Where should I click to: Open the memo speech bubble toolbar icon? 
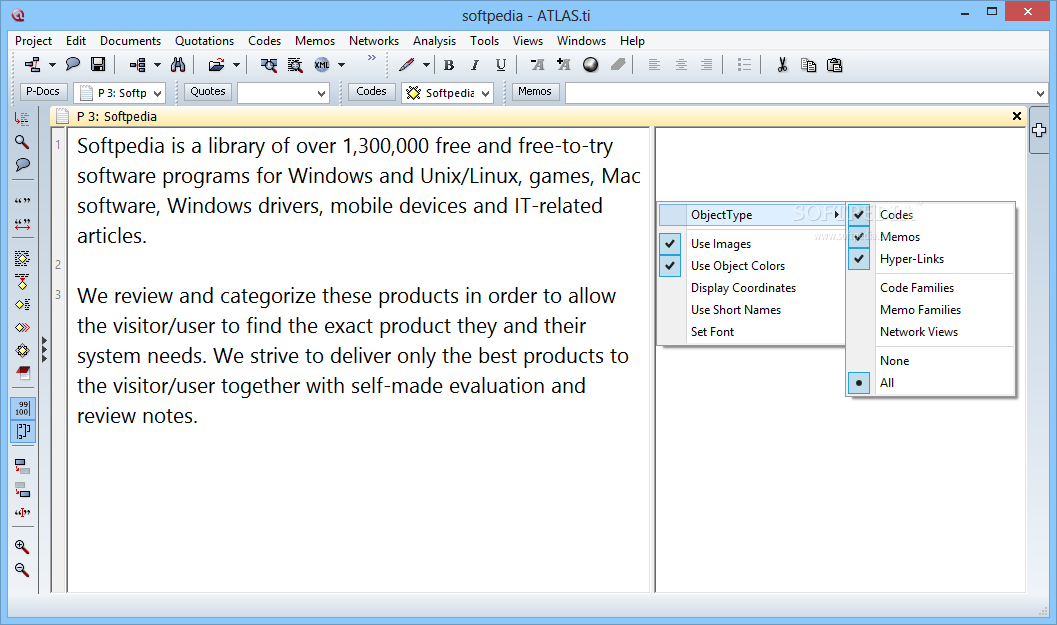[x=72, y=65]
